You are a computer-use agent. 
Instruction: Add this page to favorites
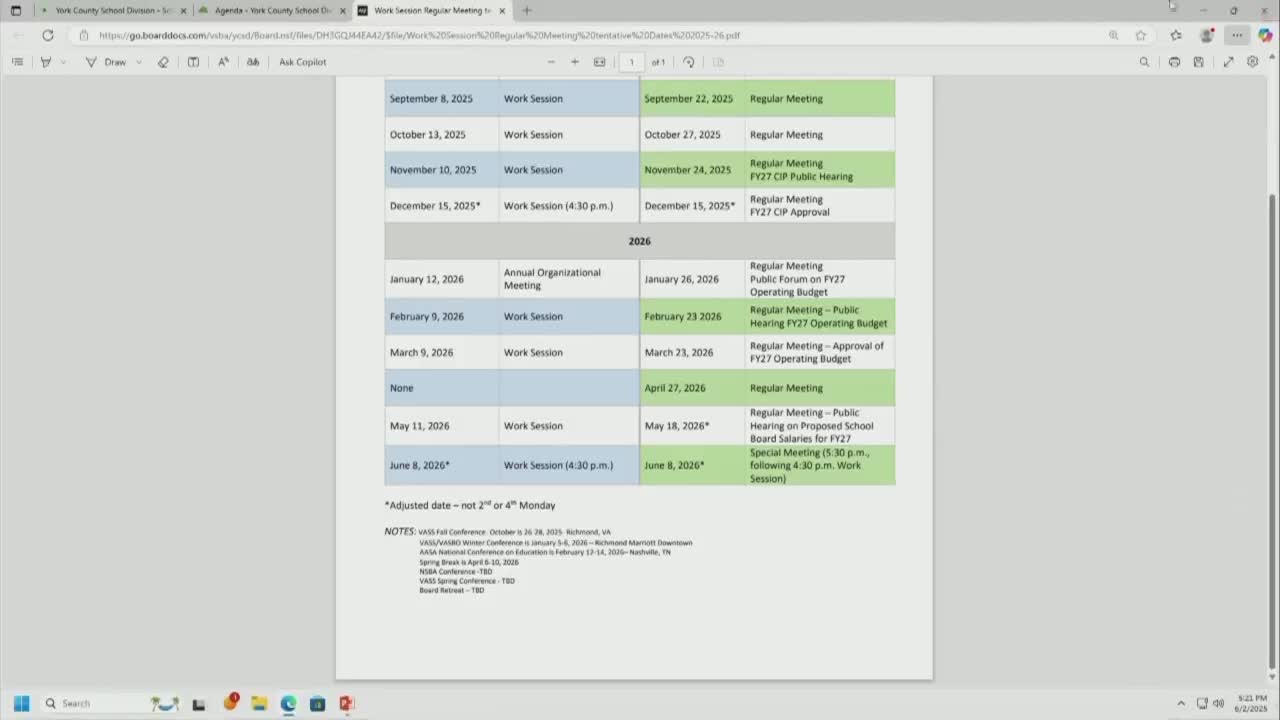coord(1141,35)
